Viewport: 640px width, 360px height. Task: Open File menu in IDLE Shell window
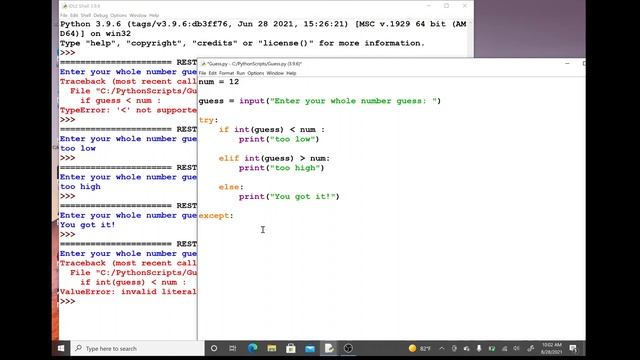click(64, 16)
